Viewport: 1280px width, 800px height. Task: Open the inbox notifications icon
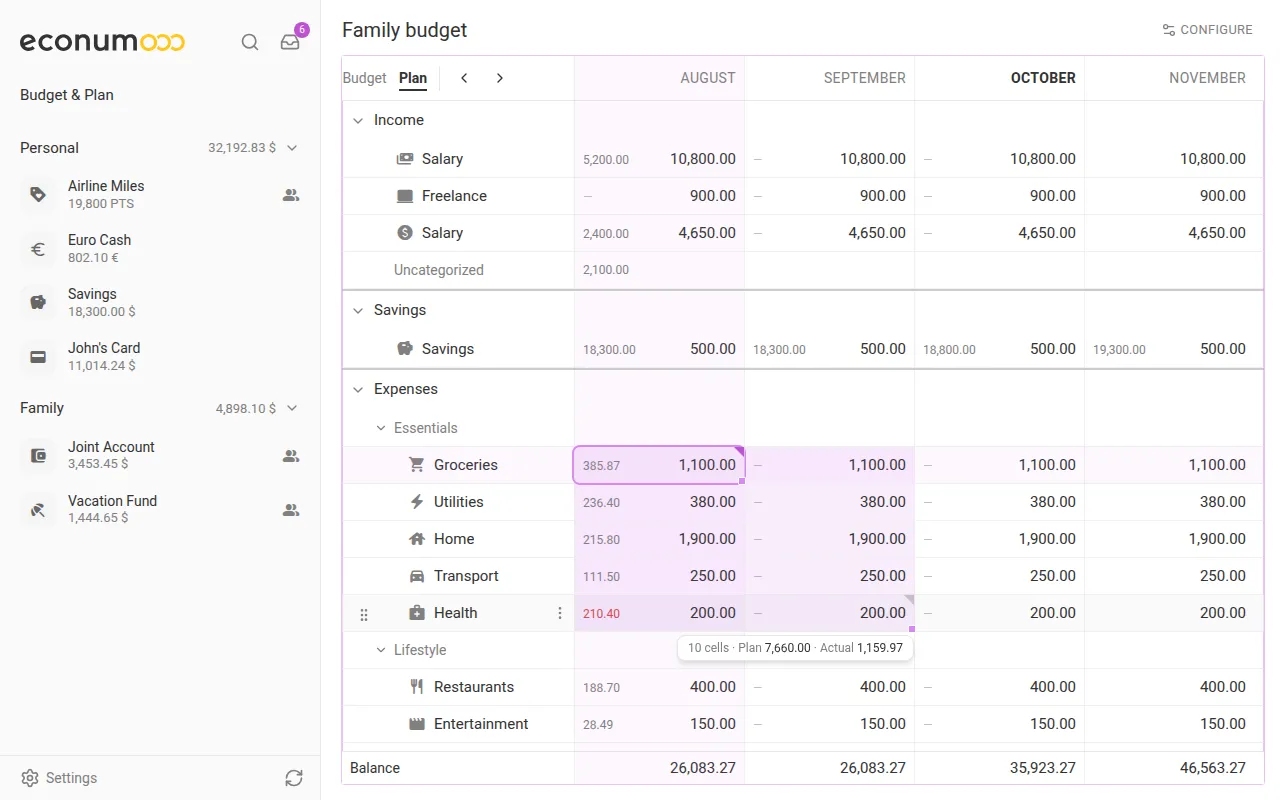pyautogui.click(x=290, y=42)
